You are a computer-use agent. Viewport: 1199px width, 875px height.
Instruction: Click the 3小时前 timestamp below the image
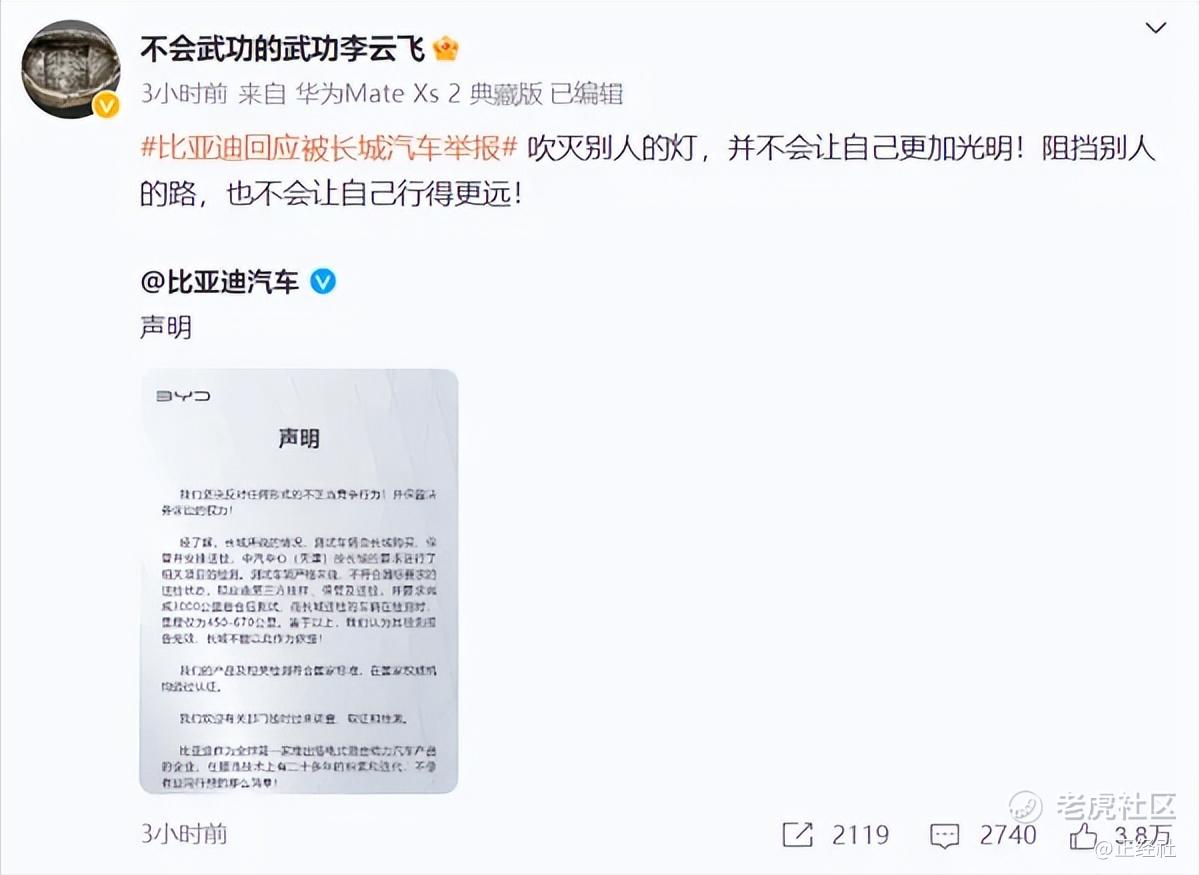[x=184, y=834]
